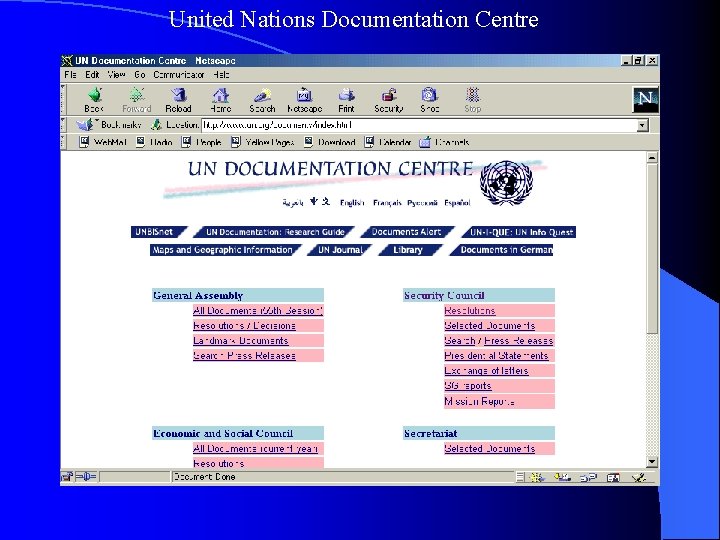The height and width of the screenshot is (540, 720).
Task: Open Secretariat Selected Documents link
Action: coord(489,449)
